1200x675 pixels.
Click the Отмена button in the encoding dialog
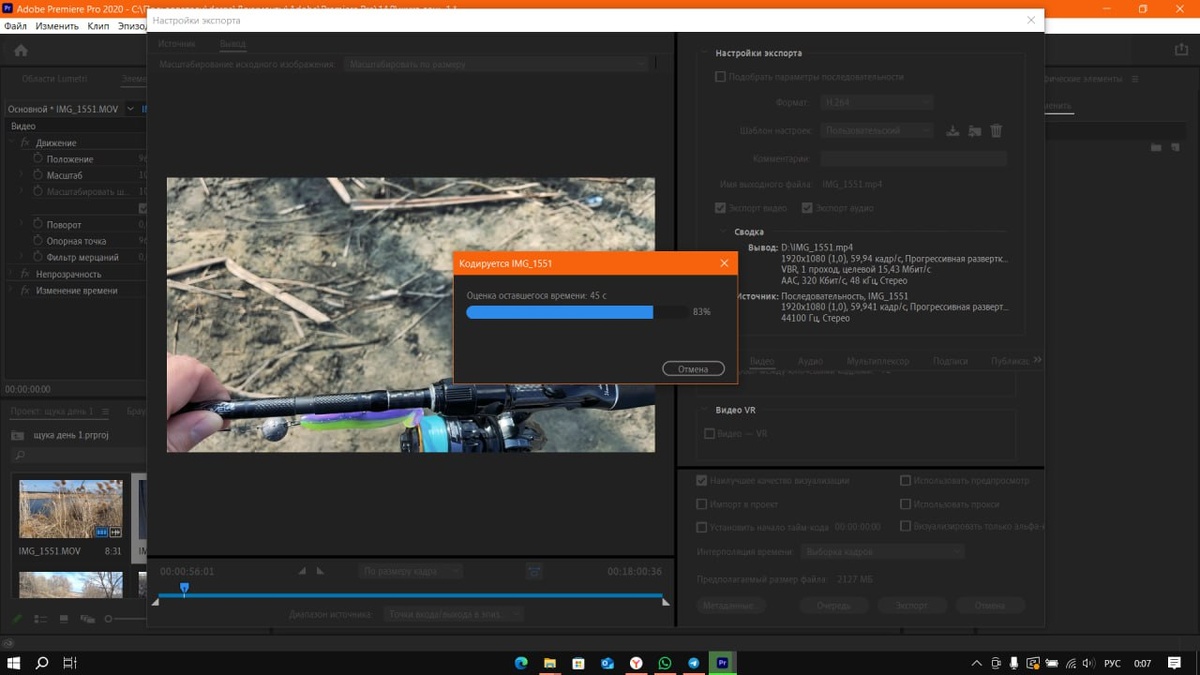tap(693, 369)
